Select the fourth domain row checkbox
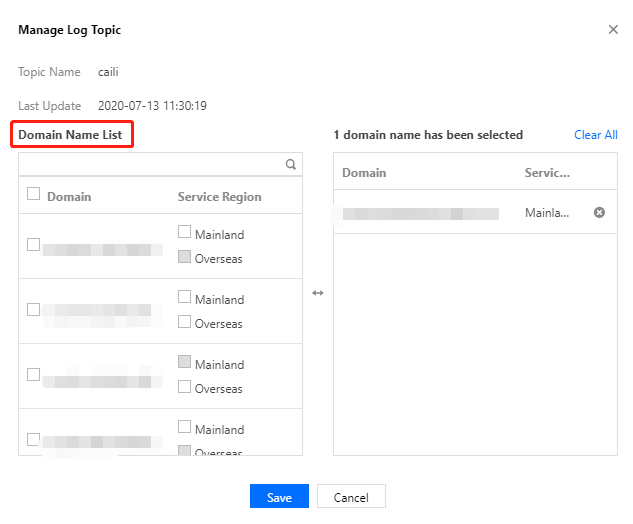This screenshot has height=524, width=633. [34, 439]
